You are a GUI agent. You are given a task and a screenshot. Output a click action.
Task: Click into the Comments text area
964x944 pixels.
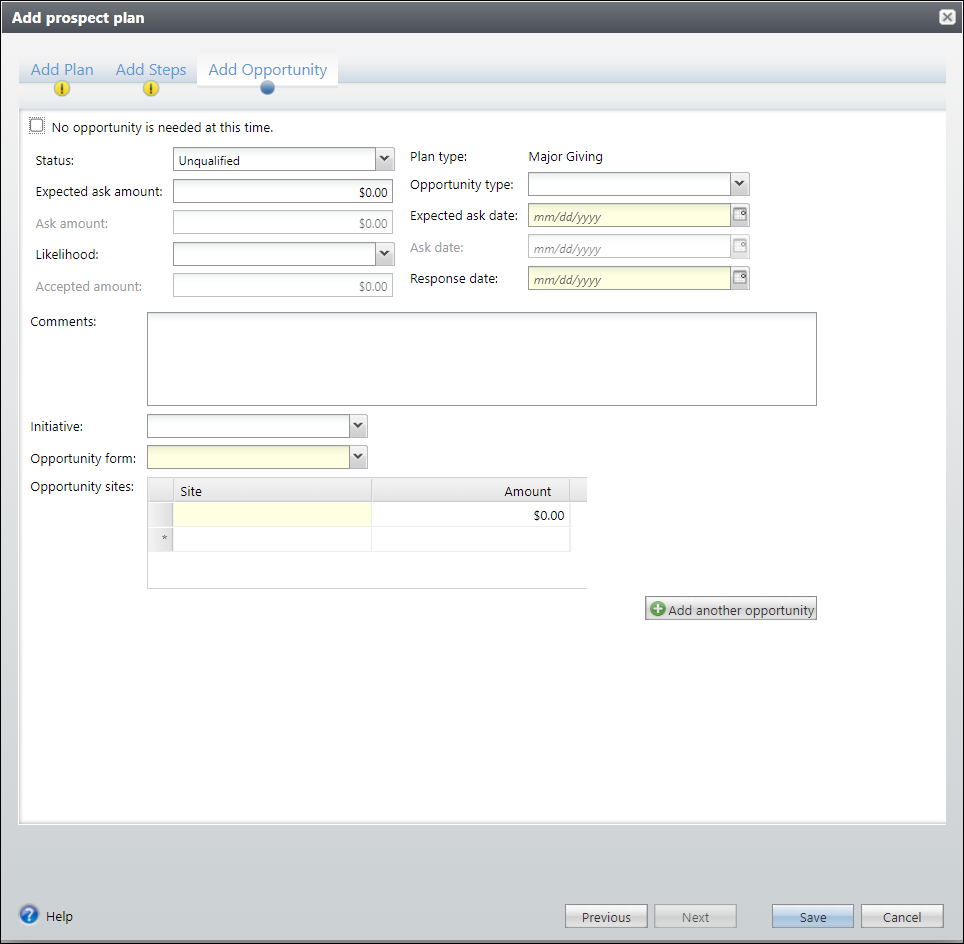point(481,359)
